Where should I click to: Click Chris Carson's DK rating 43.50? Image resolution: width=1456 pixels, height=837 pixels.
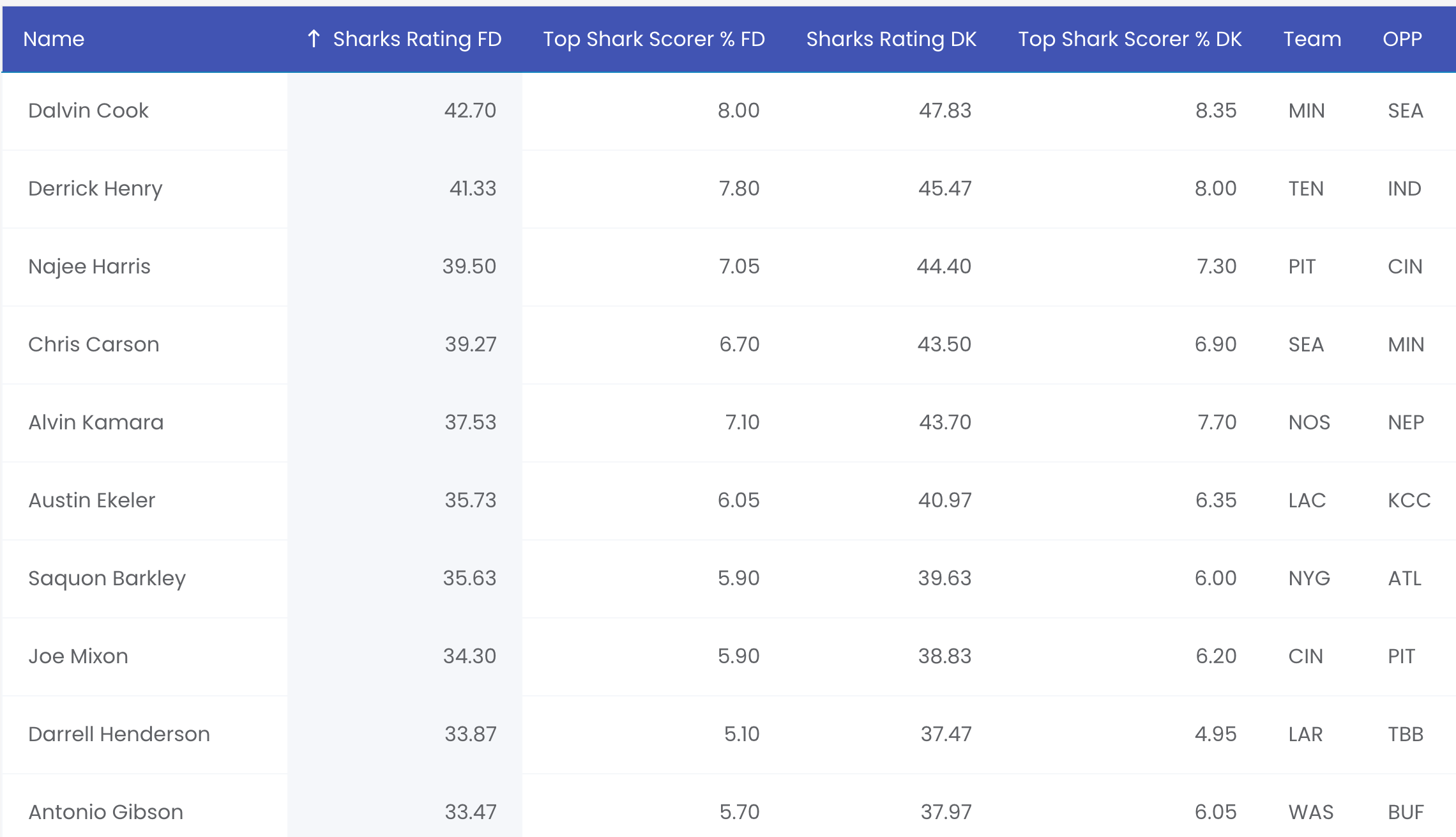(944, 344)
